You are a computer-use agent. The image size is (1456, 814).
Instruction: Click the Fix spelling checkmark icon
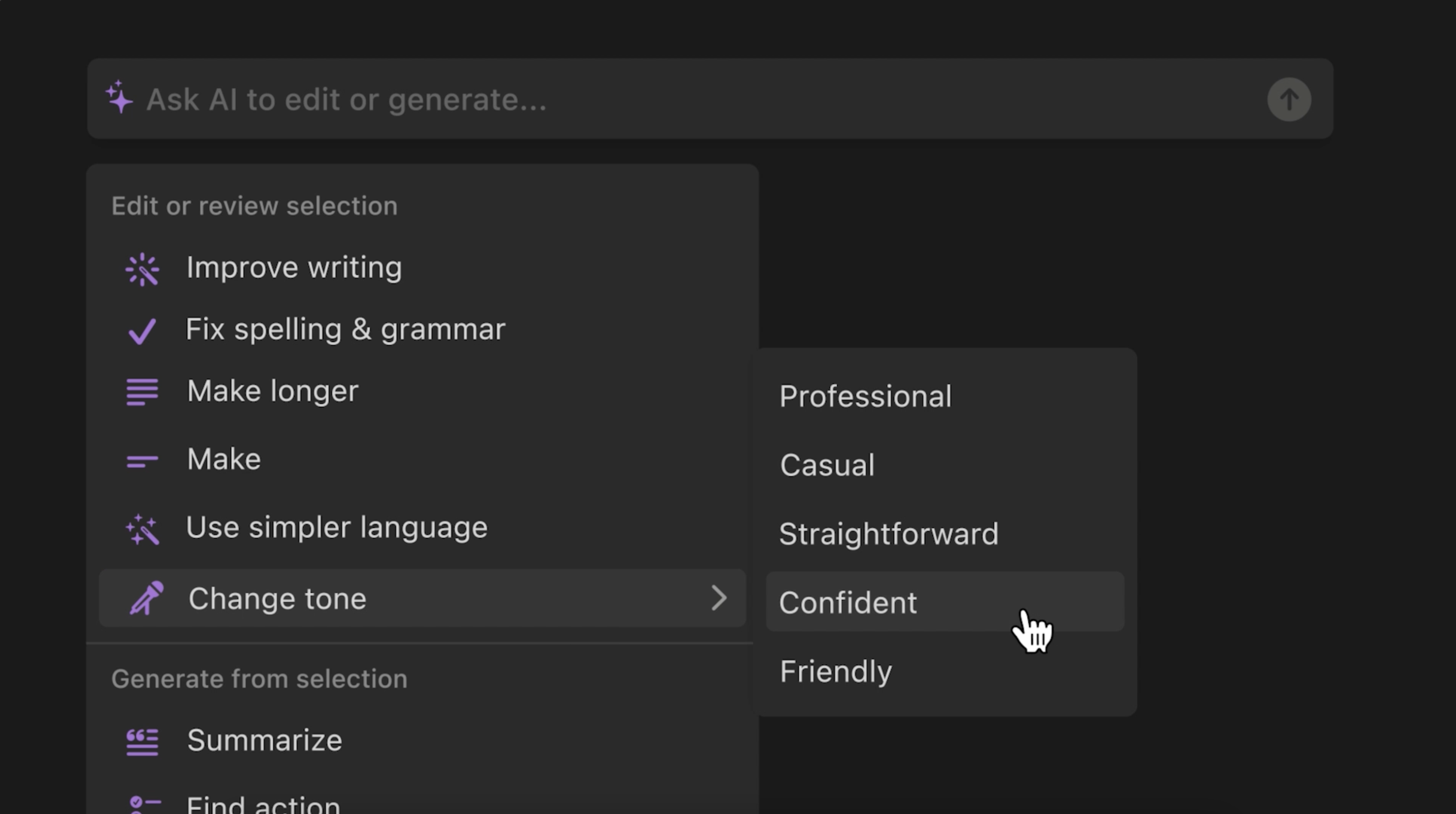coord(142,331)
